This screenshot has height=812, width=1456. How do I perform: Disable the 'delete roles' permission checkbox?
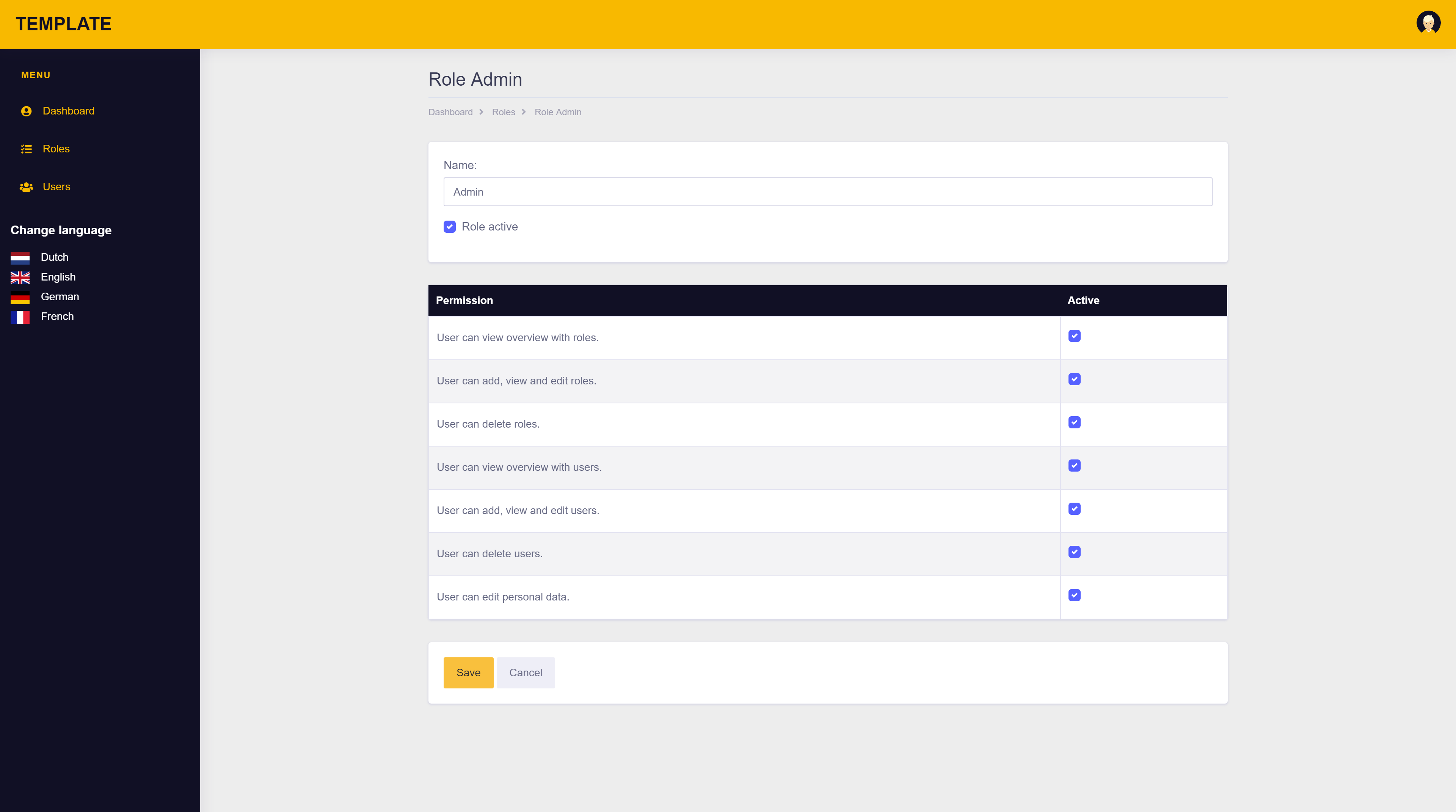pyautogui.click(x=1074, y=423)
